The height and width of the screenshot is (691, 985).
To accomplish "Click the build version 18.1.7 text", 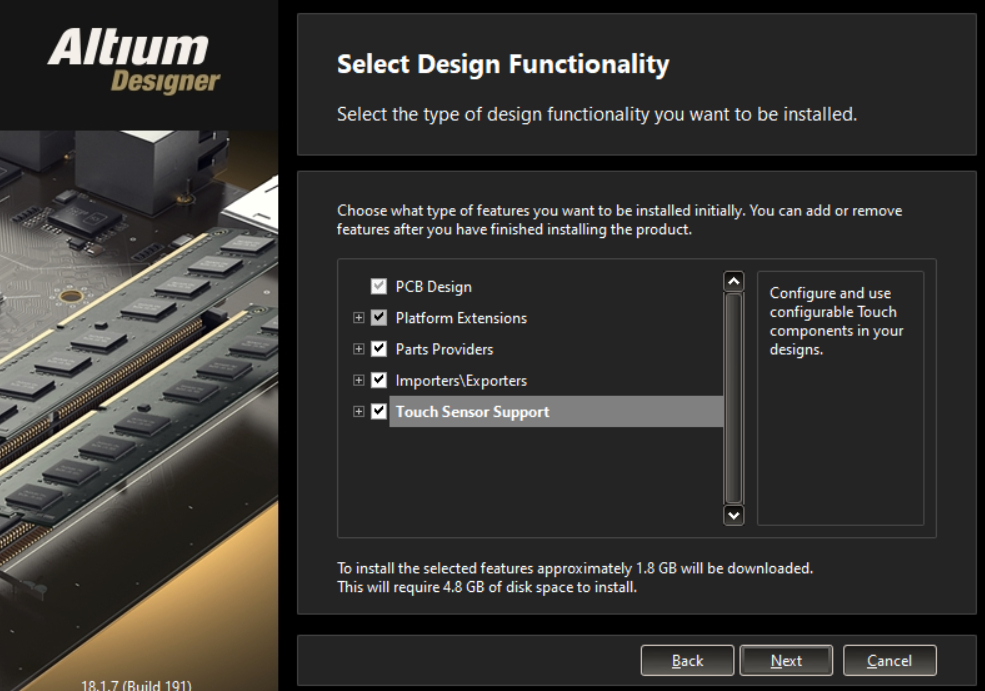I will click(x=136, y=685).
